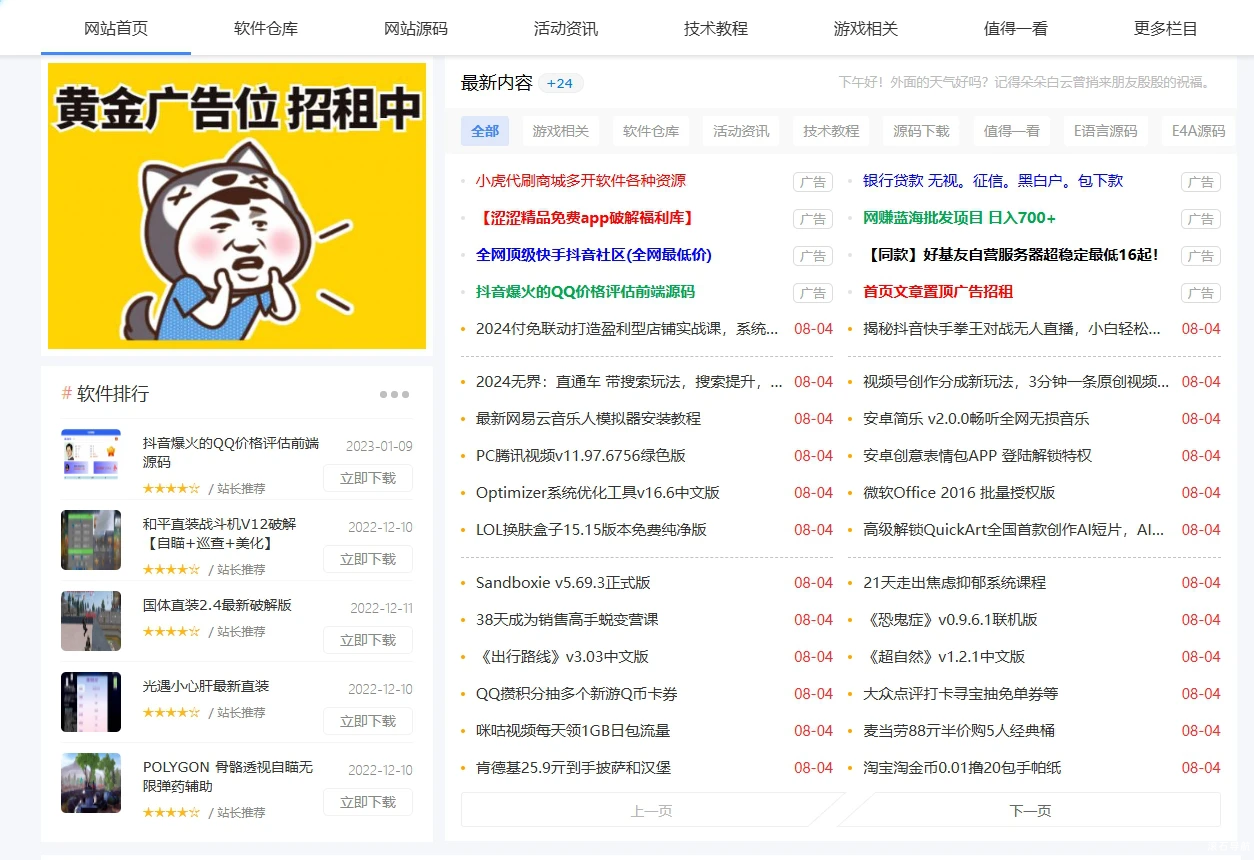The width and height of the screenshot is (1254, 860).
Task: Open the 更多栏目 menu
Action: 1165,29
